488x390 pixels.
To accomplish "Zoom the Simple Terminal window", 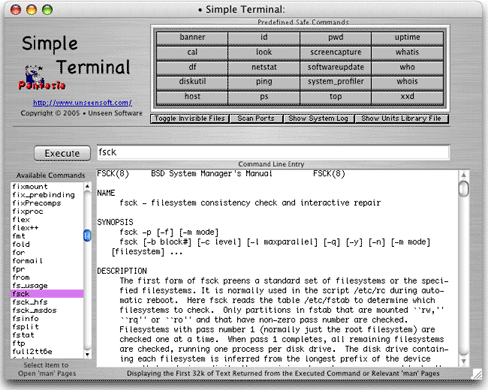I will [47, 10].
